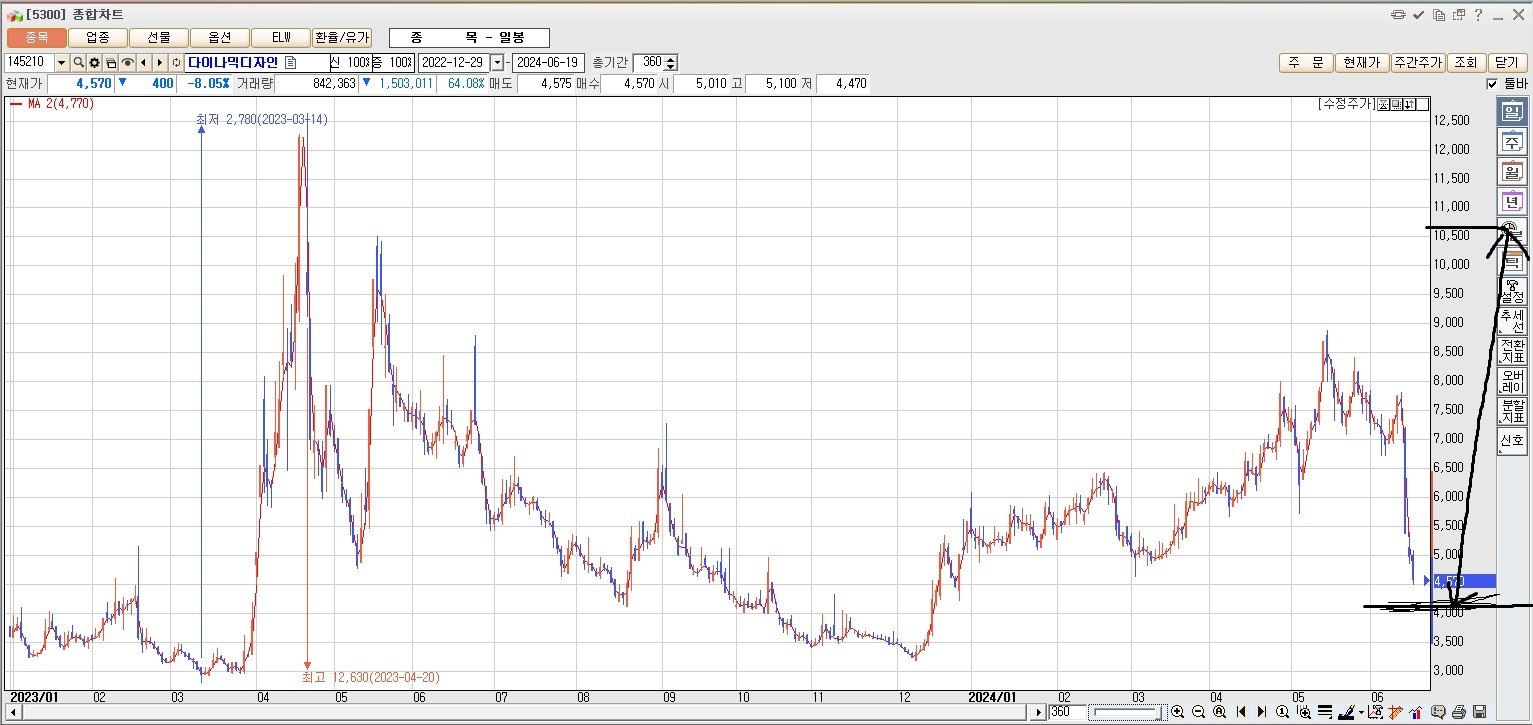Open drawing pen tool dropdown arrow
The height and width of the screenshot is (725, 1533).
pos(1361,712)
